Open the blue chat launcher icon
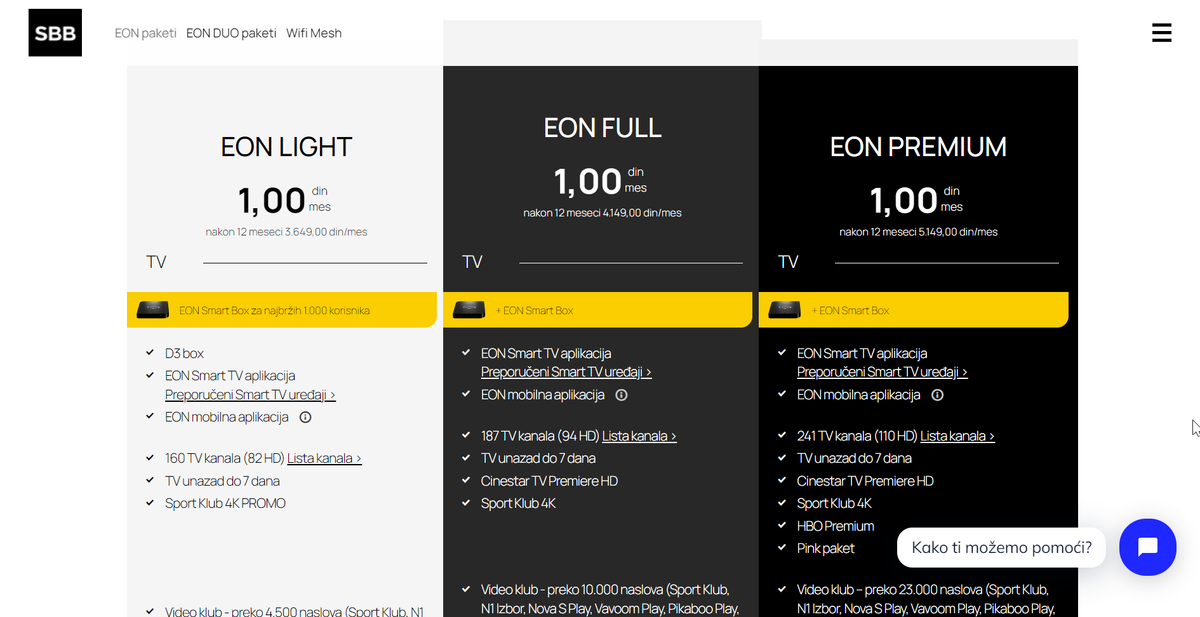 pos(1147,547)
